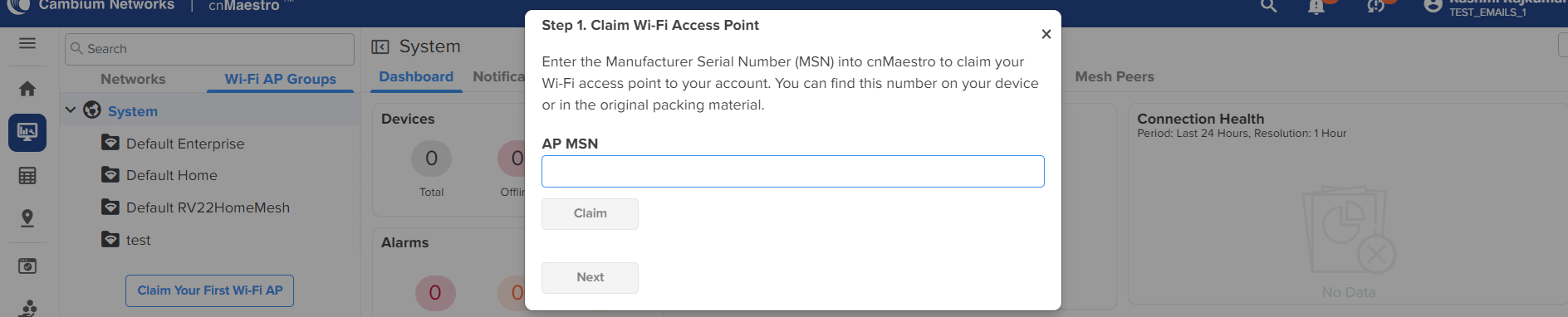
Task: Open the Mesh Peers tab
Action: coord(1115,76)
